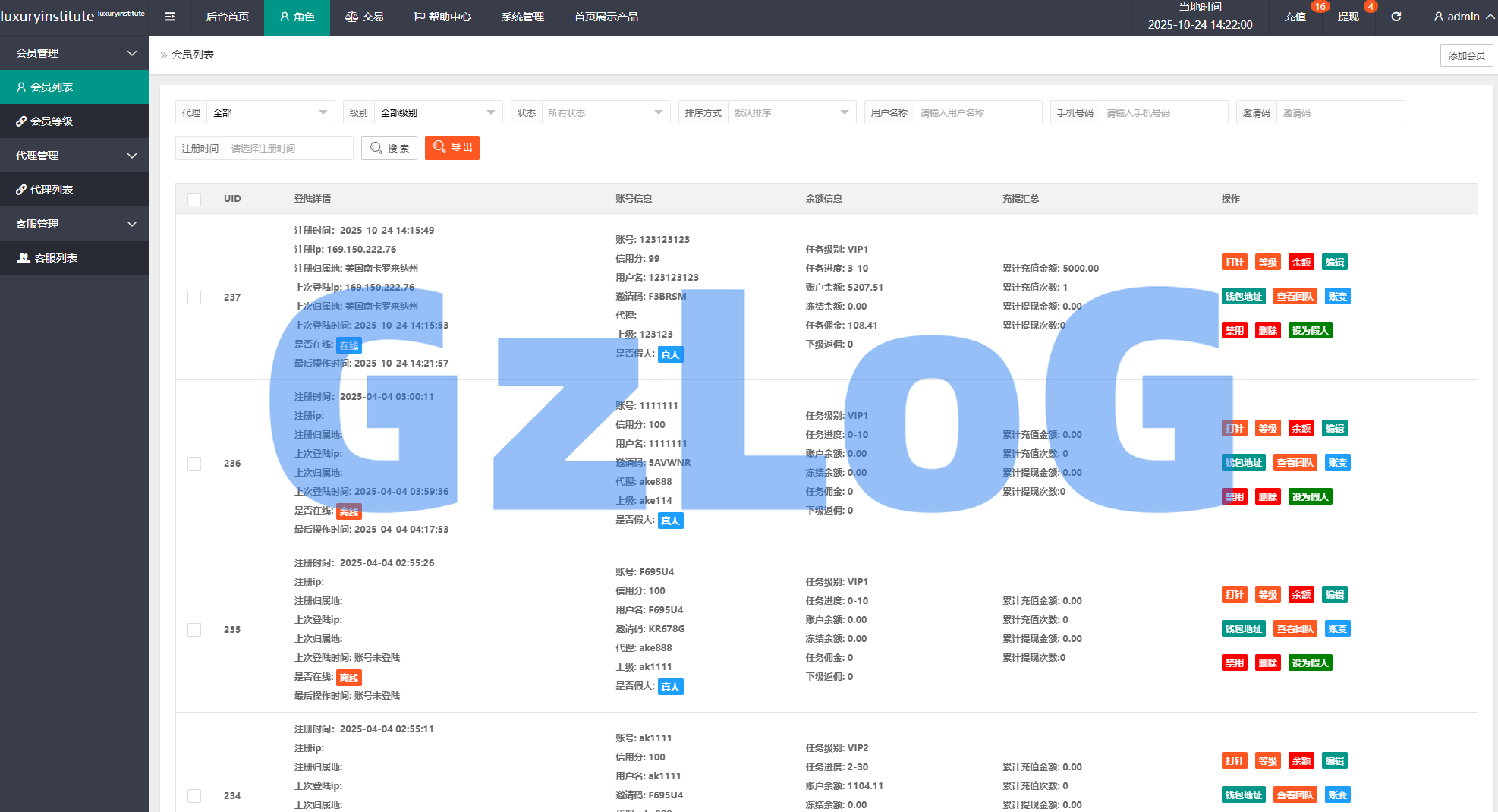Click the 添加会员 button
Image resolution: width=1498 pixels, height=812 pixels.
tap(1466, 55)
